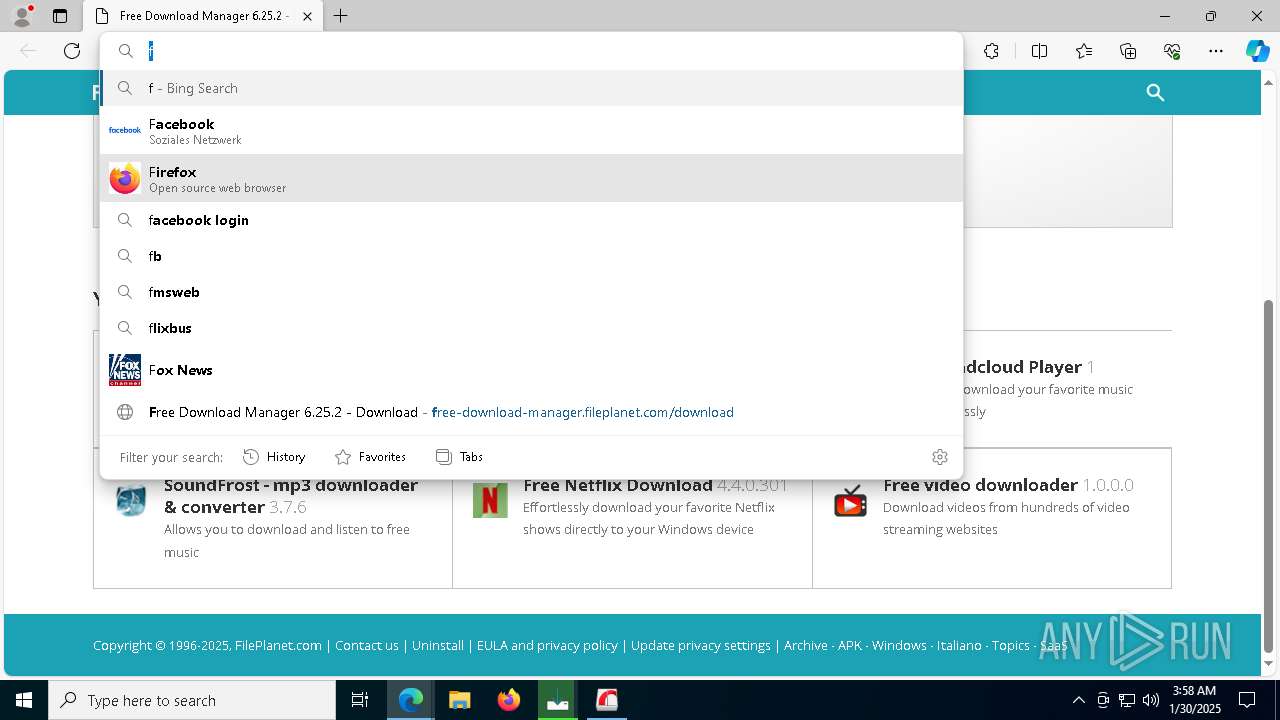The height and width of the screenshot is (720, 1280).
Task: Open a new tab with plus icon
Action: tap(340, 16)
